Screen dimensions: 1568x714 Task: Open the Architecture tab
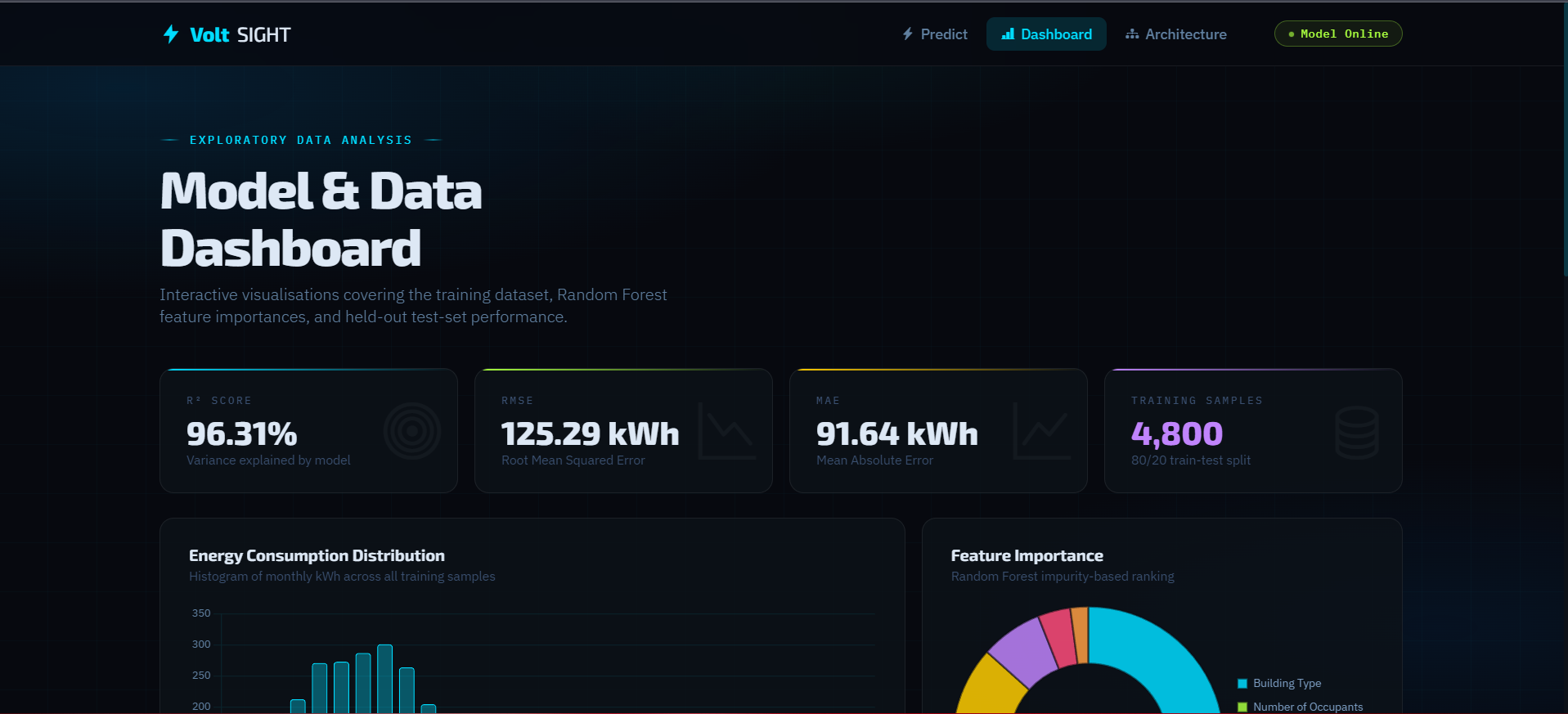coord(1176,34)
